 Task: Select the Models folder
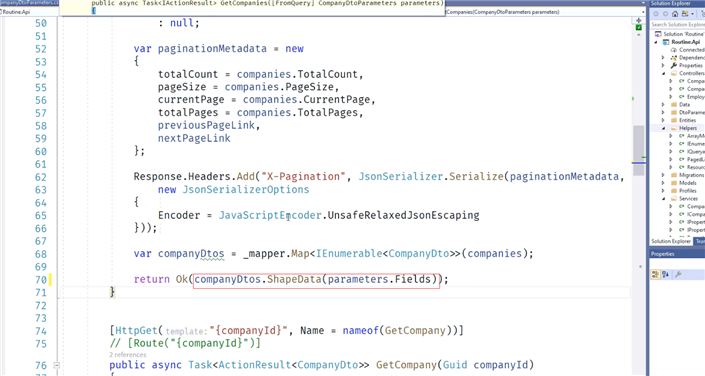click(688, 183)
